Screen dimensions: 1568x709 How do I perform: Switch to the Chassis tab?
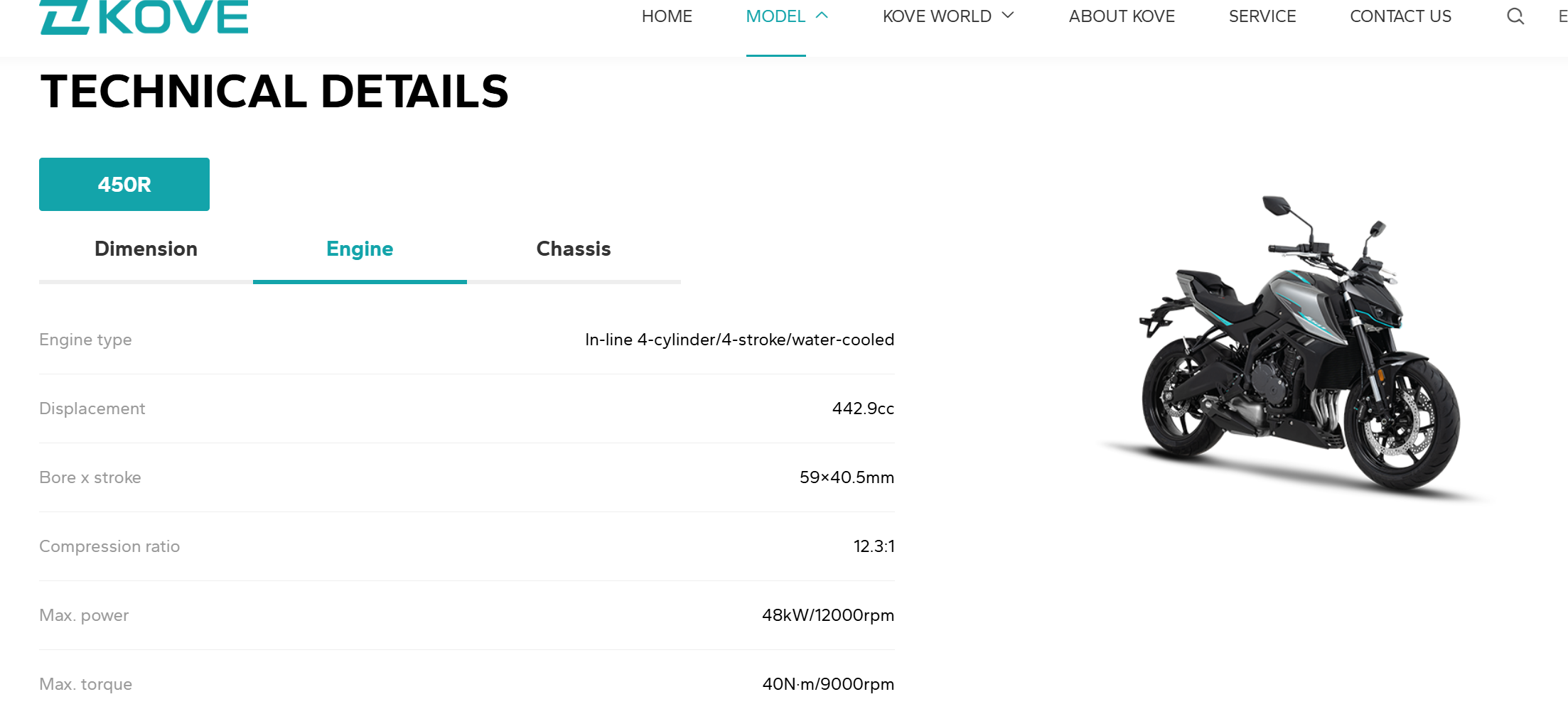pyautogui.click(x=574, y=249)
